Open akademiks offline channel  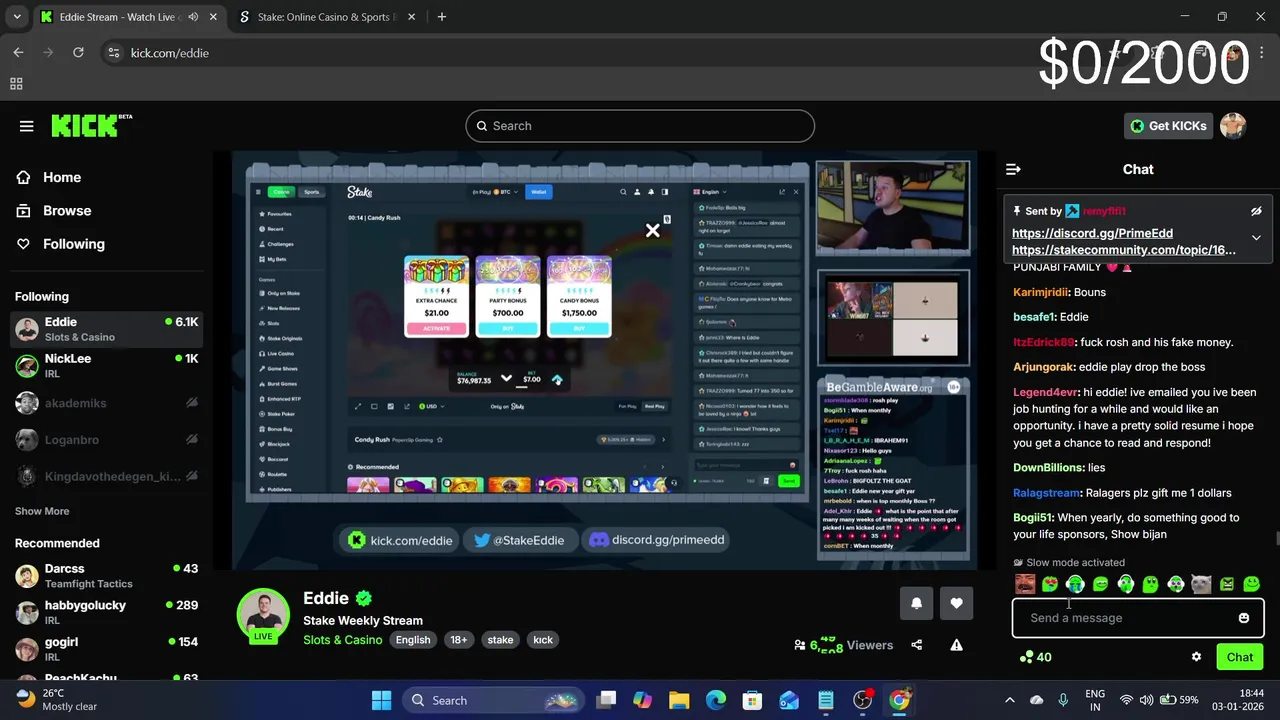click(106, 403)
